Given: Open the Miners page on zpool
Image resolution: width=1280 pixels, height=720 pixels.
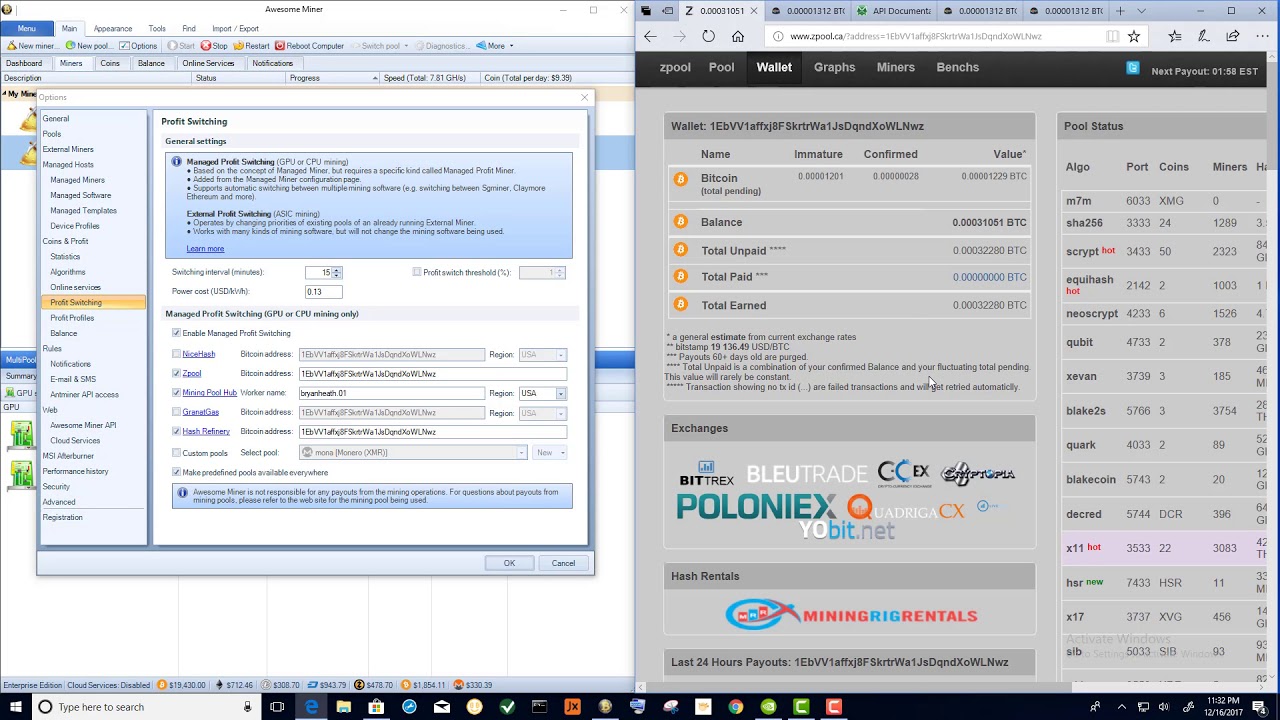Looking at the screenshot, I should (895, 67).
